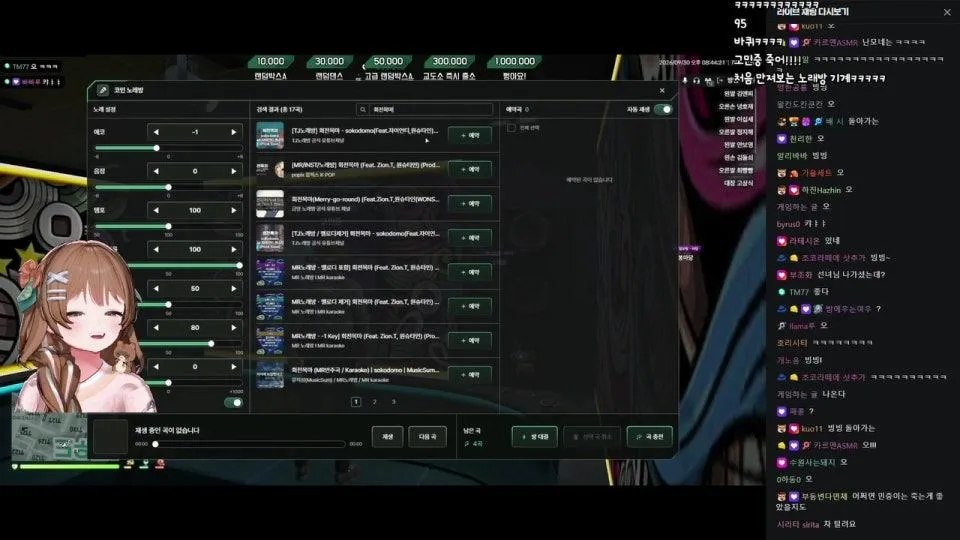Viewport: 960px width, 540px height.
Task: Click the green plus button beside 남은 곡
Action: pyautogui.click(x=534, y=437)
